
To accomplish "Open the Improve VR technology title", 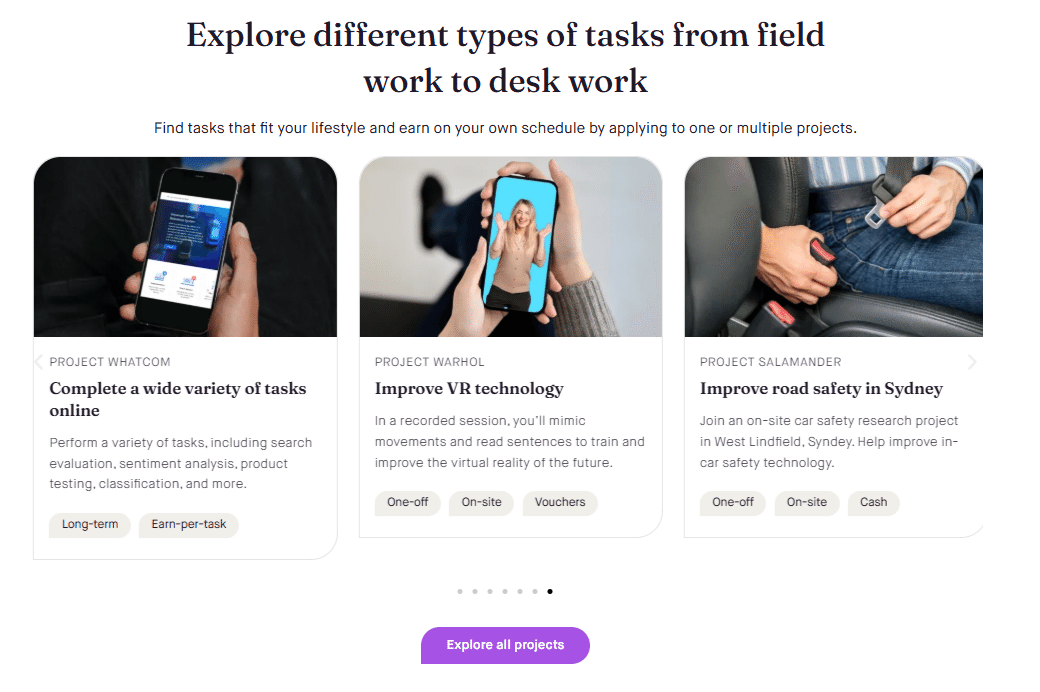I will tap(469, 389).
